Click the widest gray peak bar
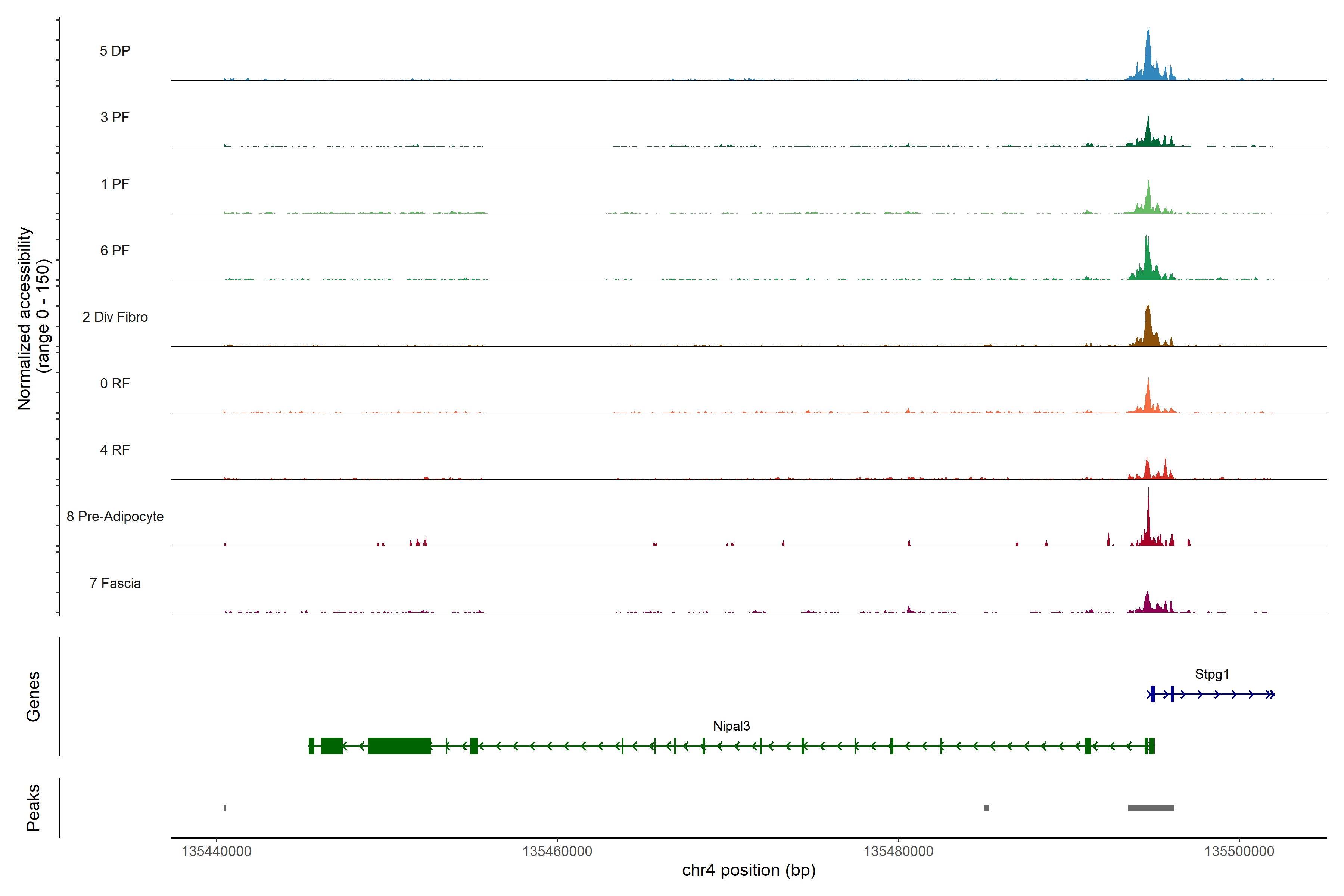Image resolution: width=1344 pixels, height=896 pixels. [1151, 808]
